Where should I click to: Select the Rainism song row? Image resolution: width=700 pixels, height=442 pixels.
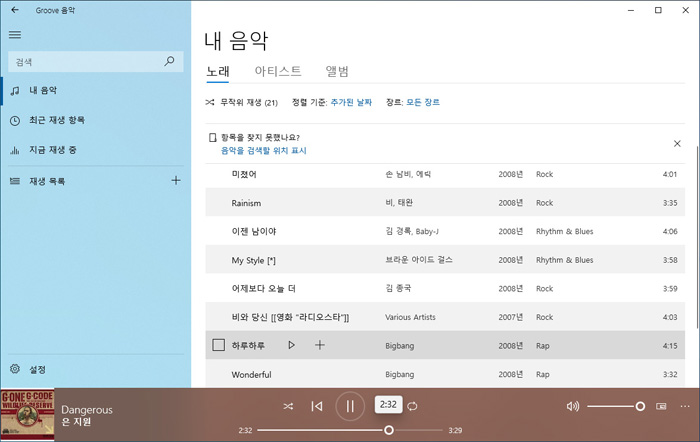tap(445, 202)
